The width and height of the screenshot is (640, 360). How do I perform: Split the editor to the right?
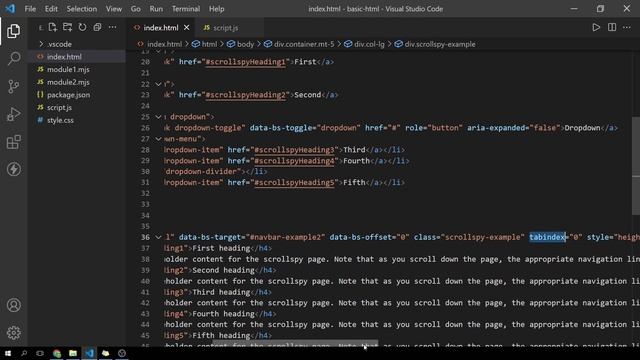611,27
